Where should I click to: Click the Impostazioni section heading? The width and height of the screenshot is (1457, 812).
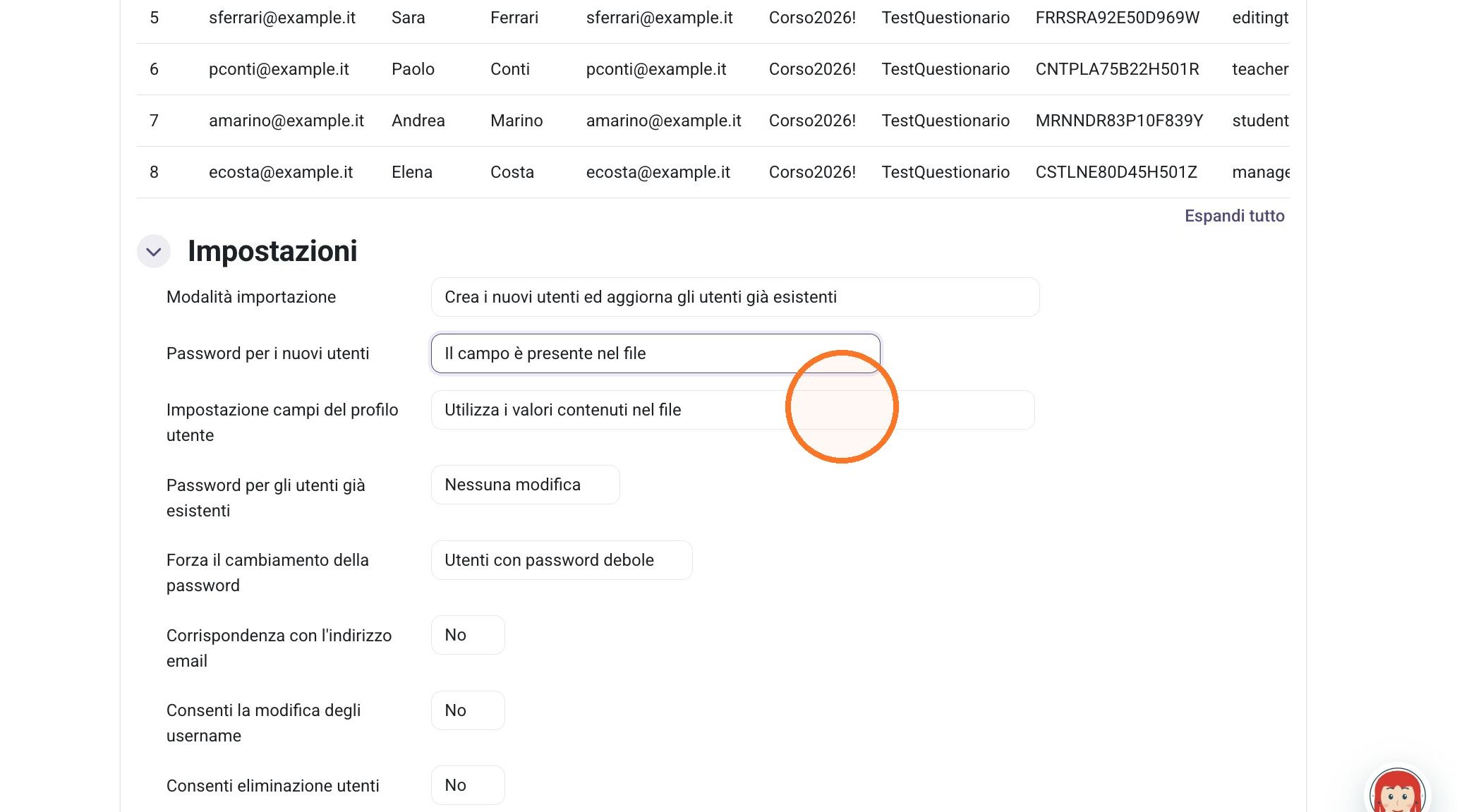272,251
